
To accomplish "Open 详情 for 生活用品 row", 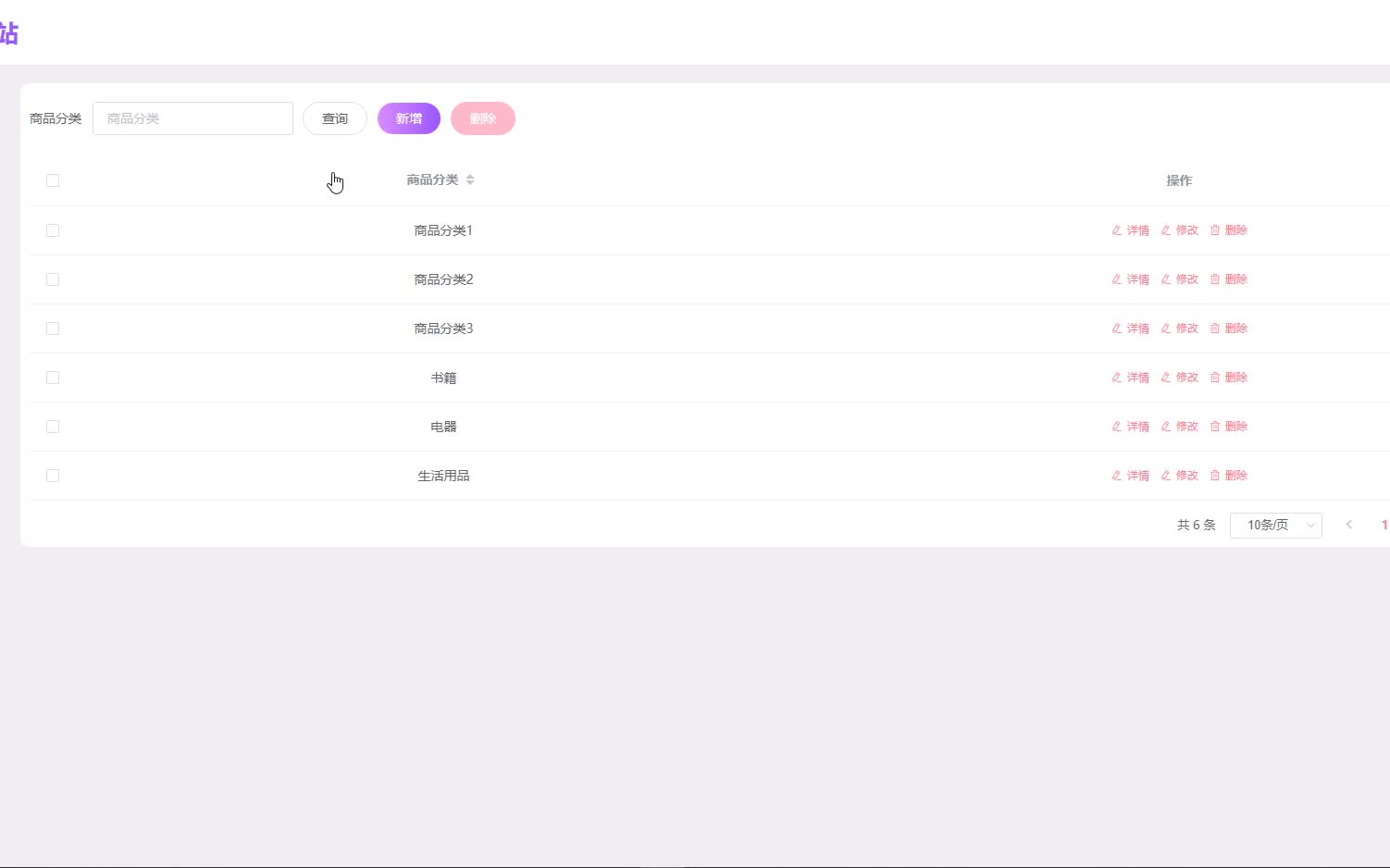I will 1130,476.
